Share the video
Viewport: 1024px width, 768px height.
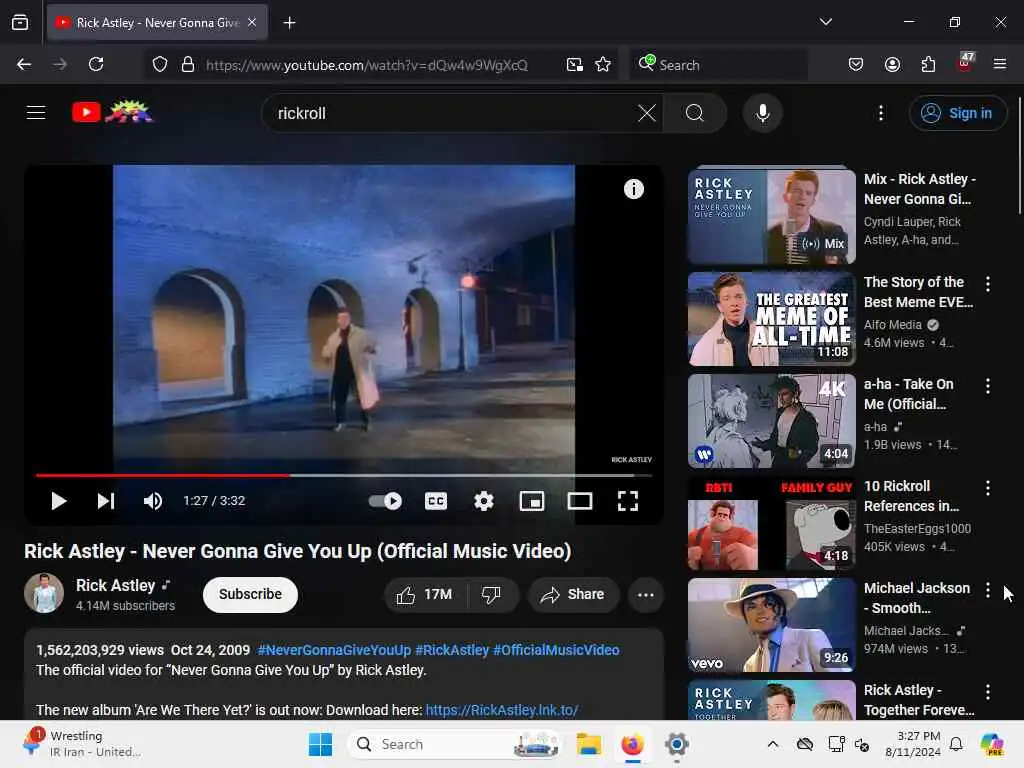(573, 594)
